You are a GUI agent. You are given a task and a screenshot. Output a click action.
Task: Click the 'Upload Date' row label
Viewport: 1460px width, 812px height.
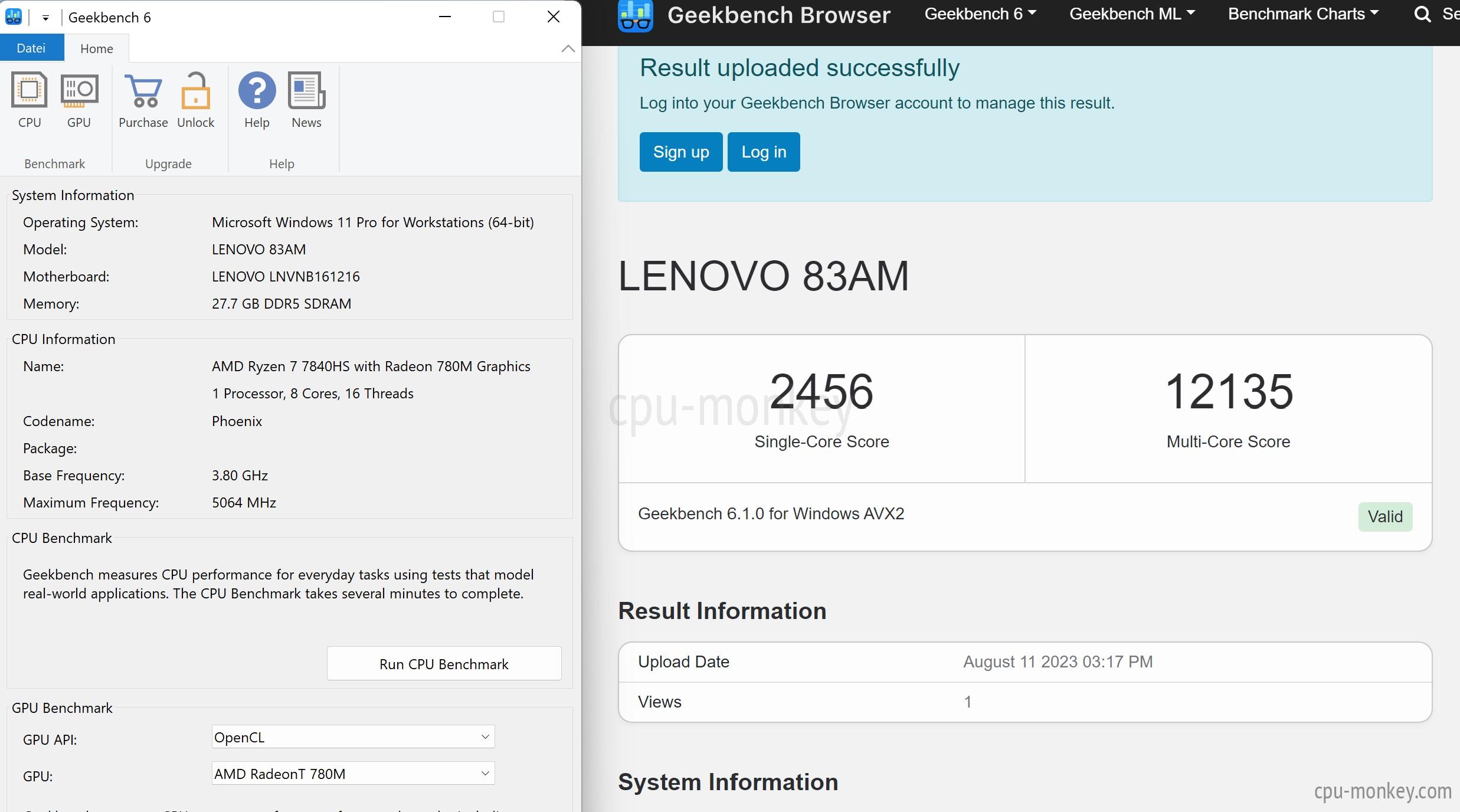coord(683,662)
